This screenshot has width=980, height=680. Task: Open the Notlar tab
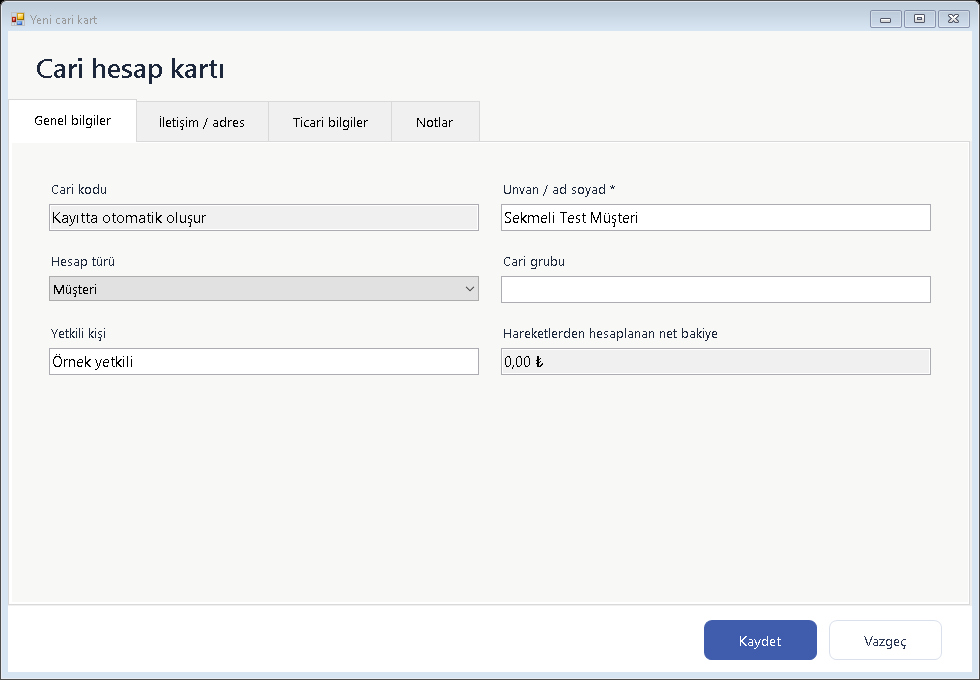pyautogui.click(x=435, y=122)
